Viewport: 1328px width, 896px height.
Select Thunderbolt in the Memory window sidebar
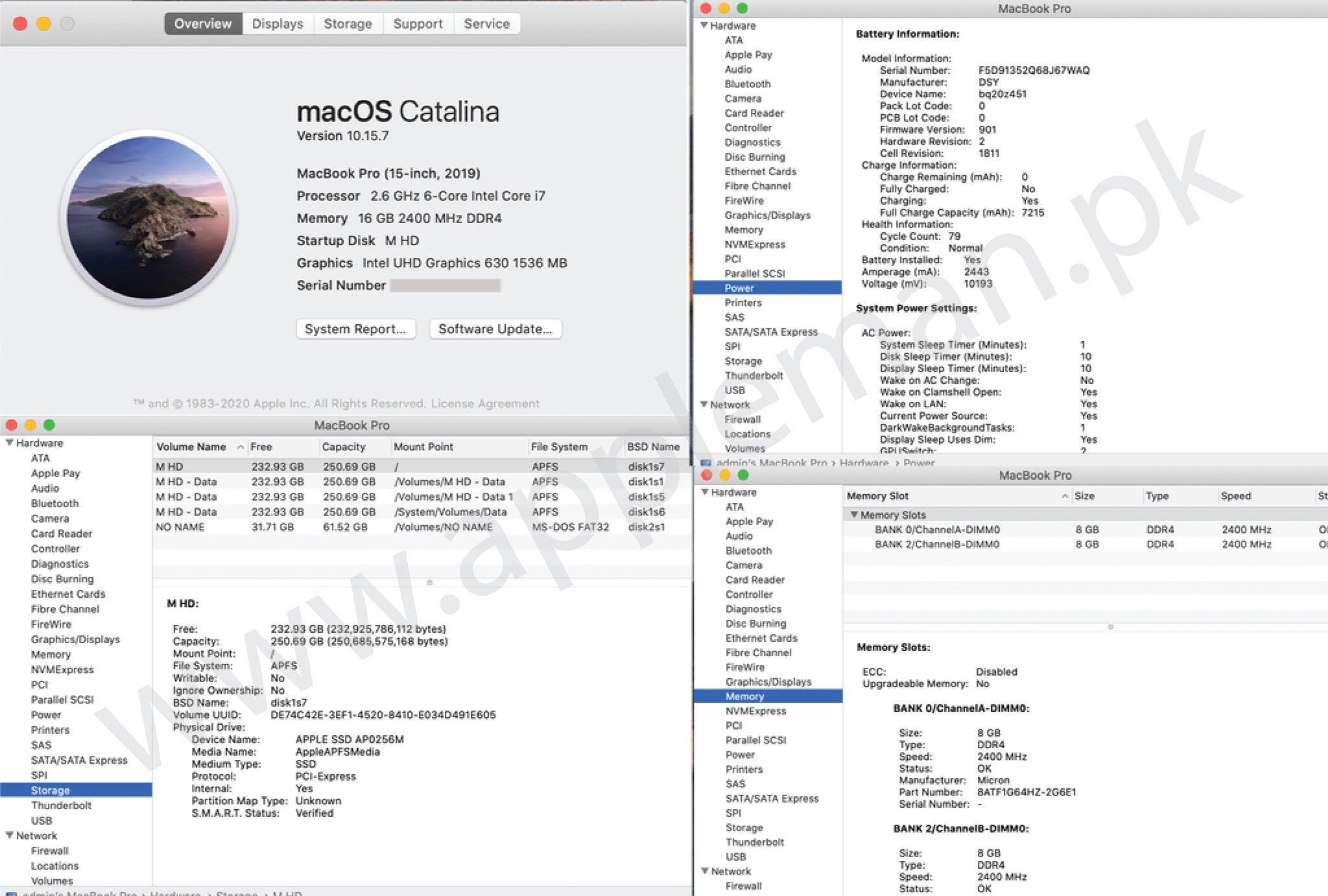[x=755, y=842]
